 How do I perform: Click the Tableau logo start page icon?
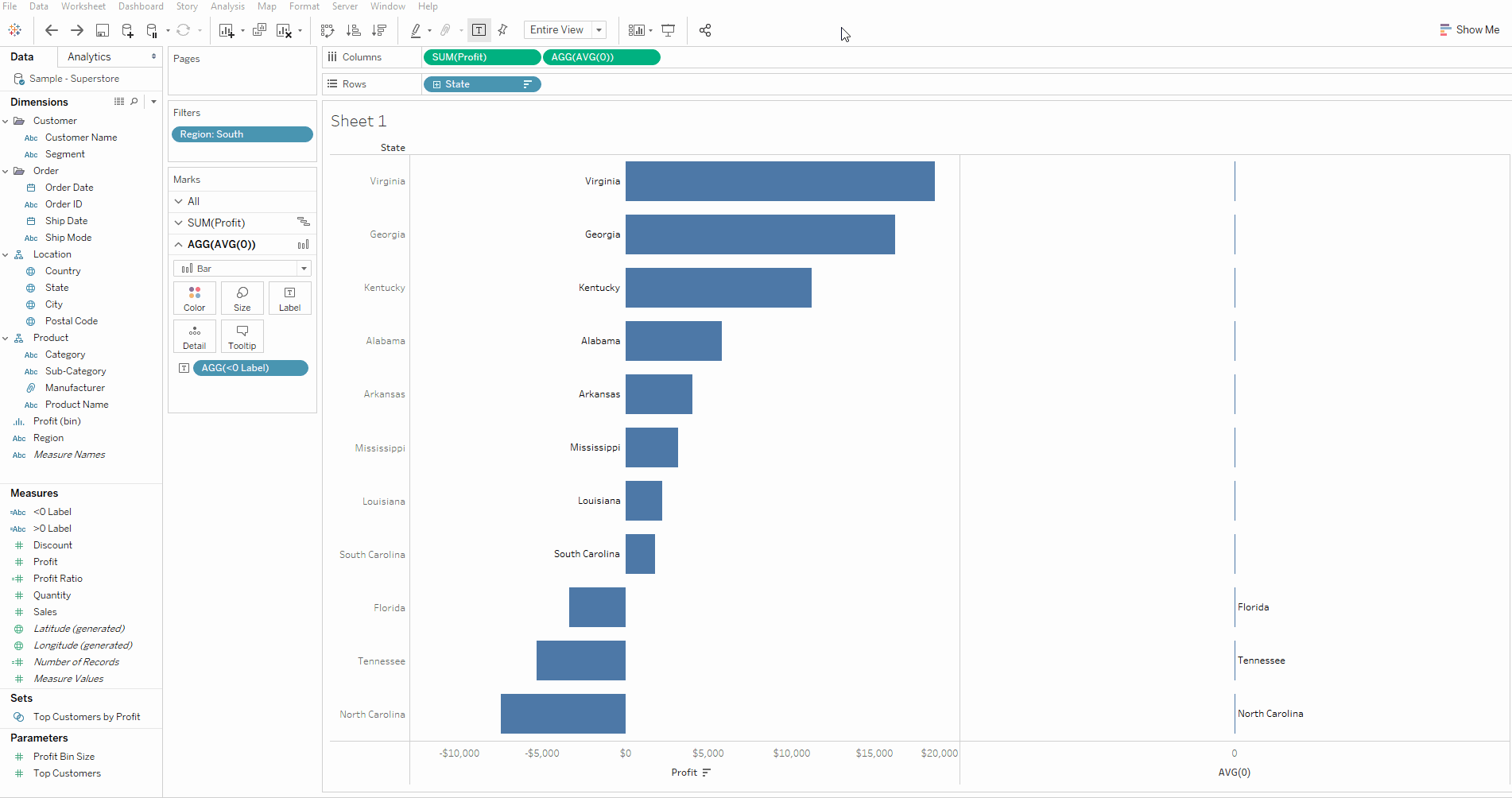tap(15, 30)
